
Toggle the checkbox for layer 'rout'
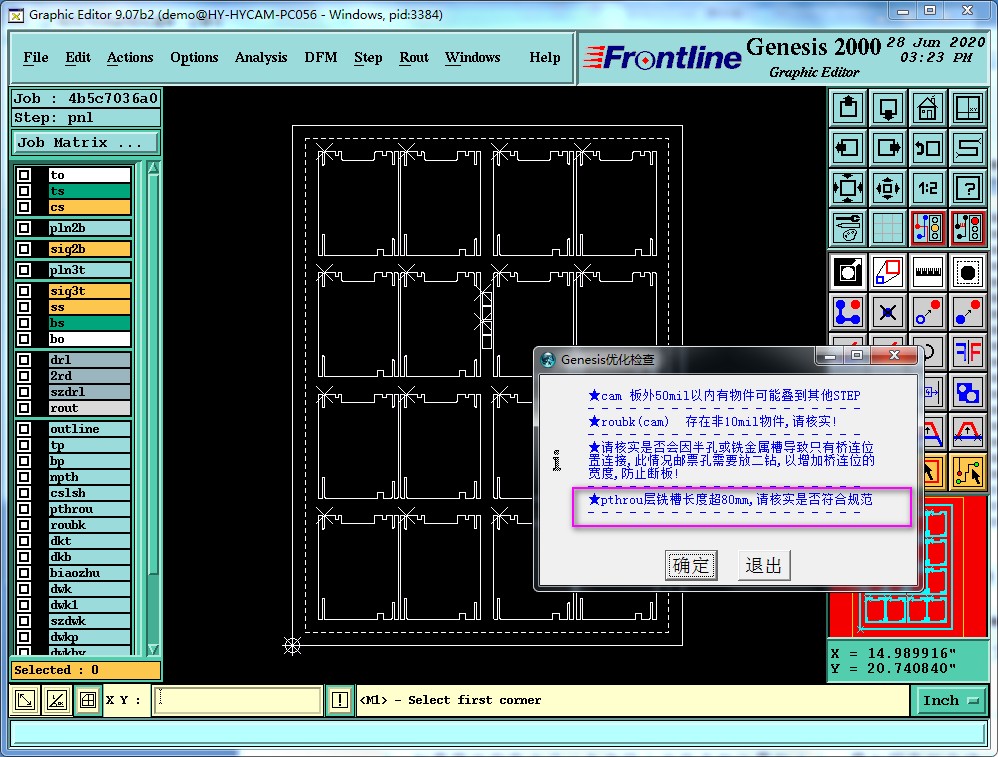click(24, 407)
